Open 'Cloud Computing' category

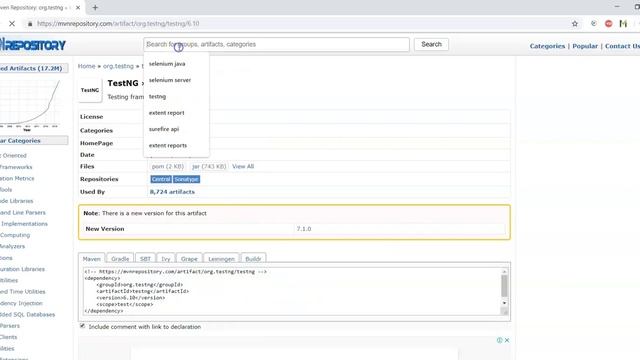tap(15, 235)
